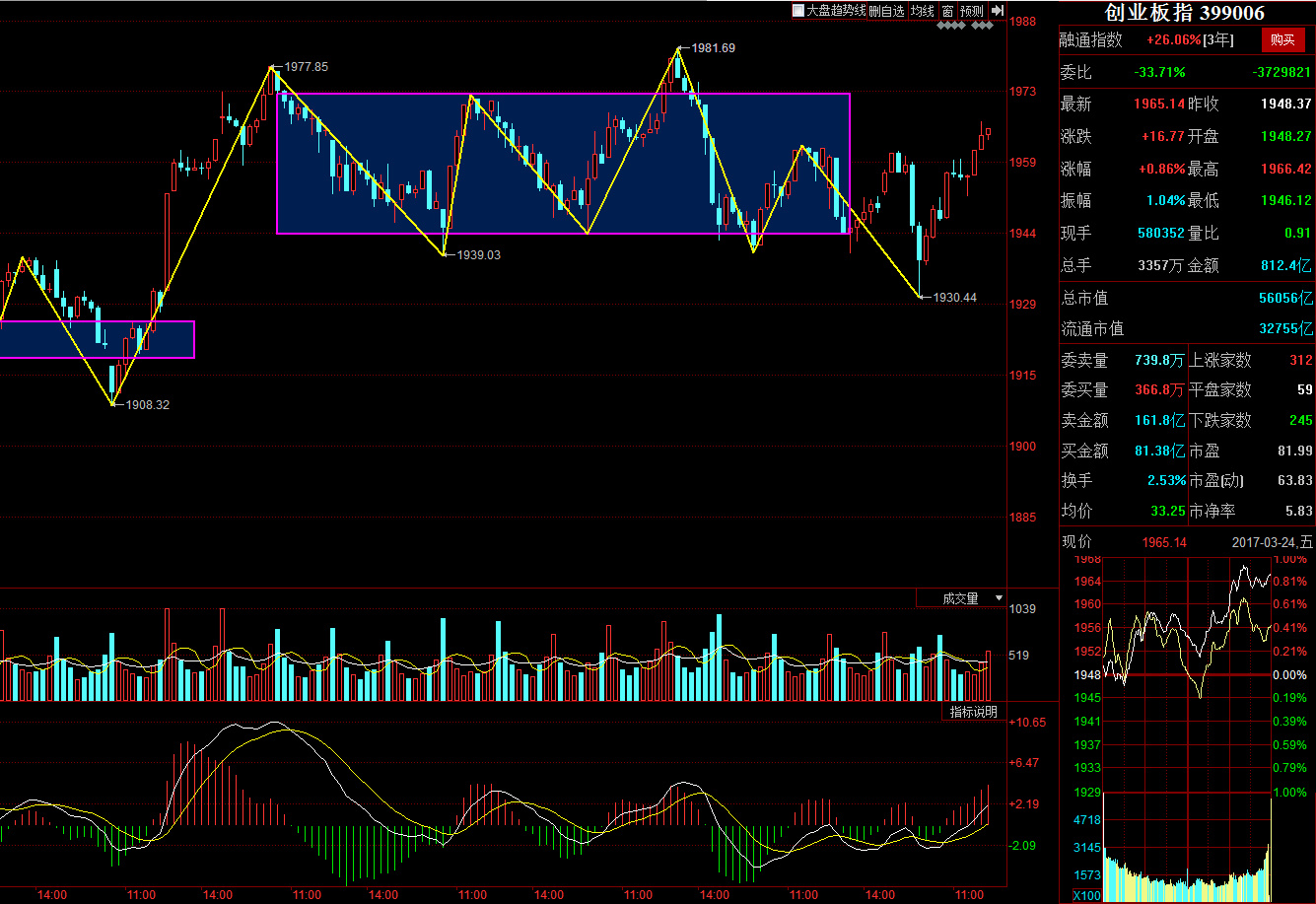Click the left group of diamond markers
This screenshot has height=904, width=1316.
[x=950, y=26]
